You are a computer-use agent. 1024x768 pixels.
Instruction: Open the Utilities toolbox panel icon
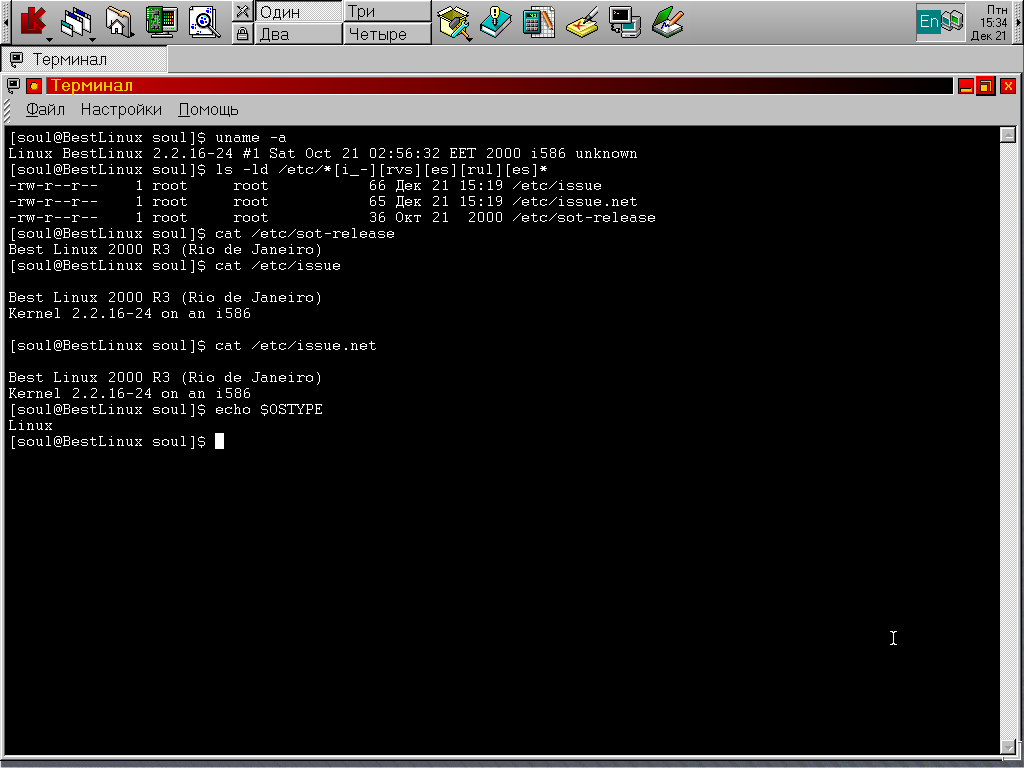click(454, 22)
